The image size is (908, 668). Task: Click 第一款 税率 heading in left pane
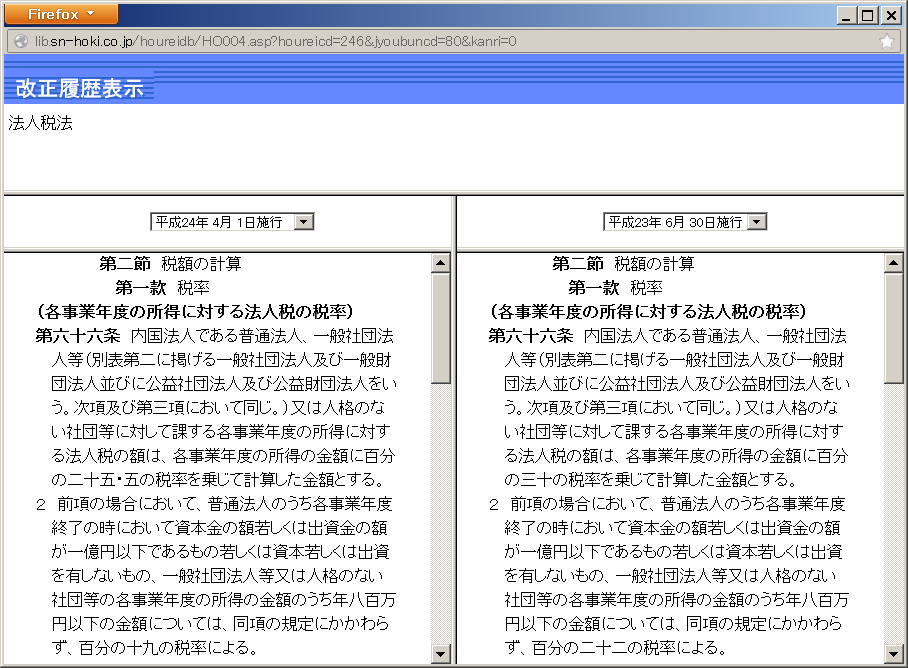click(x=162, y=288)
